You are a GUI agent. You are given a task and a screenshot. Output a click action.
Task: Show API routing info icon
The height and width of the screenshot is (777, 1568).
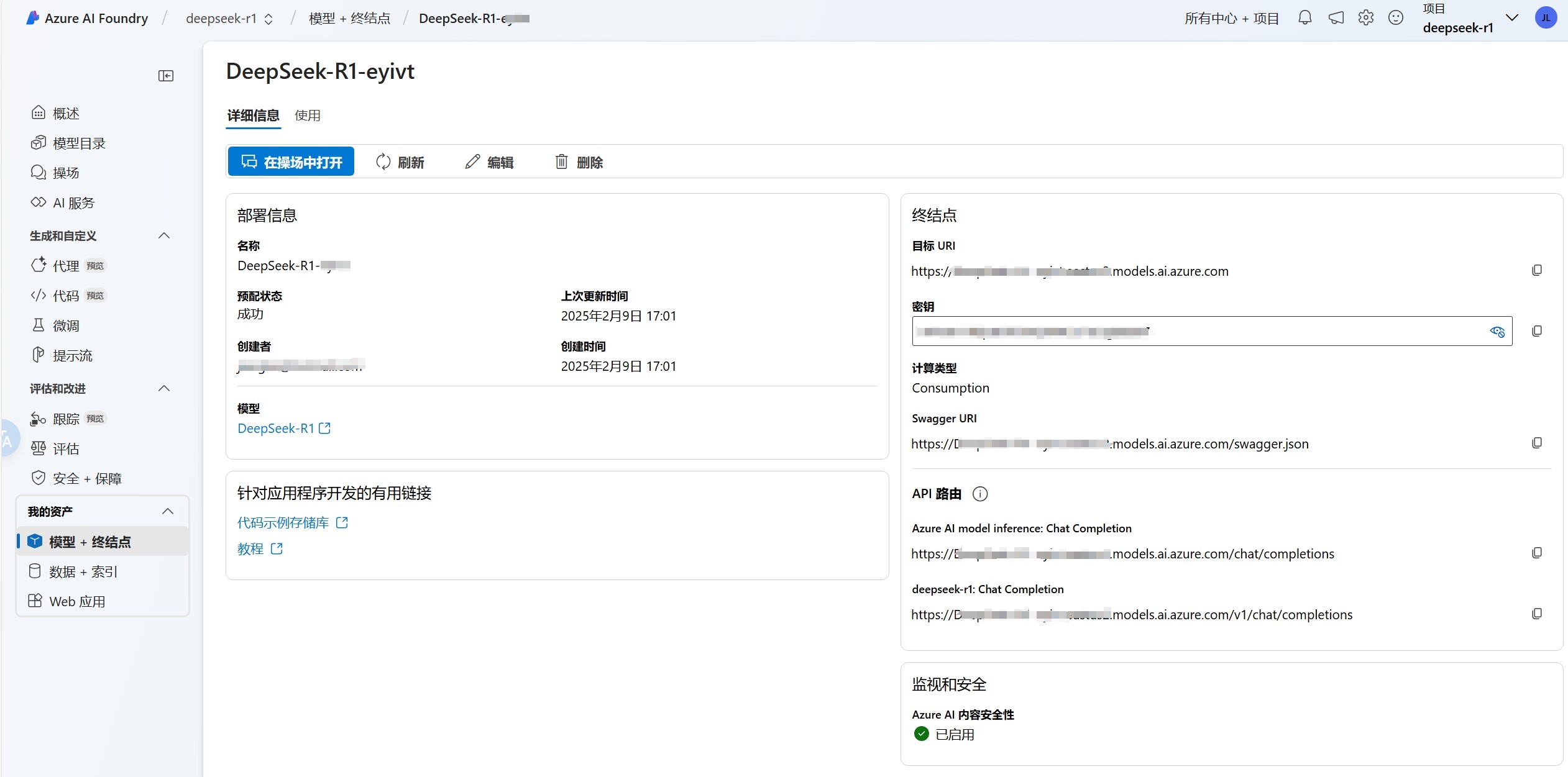click(x=980, y=494)
